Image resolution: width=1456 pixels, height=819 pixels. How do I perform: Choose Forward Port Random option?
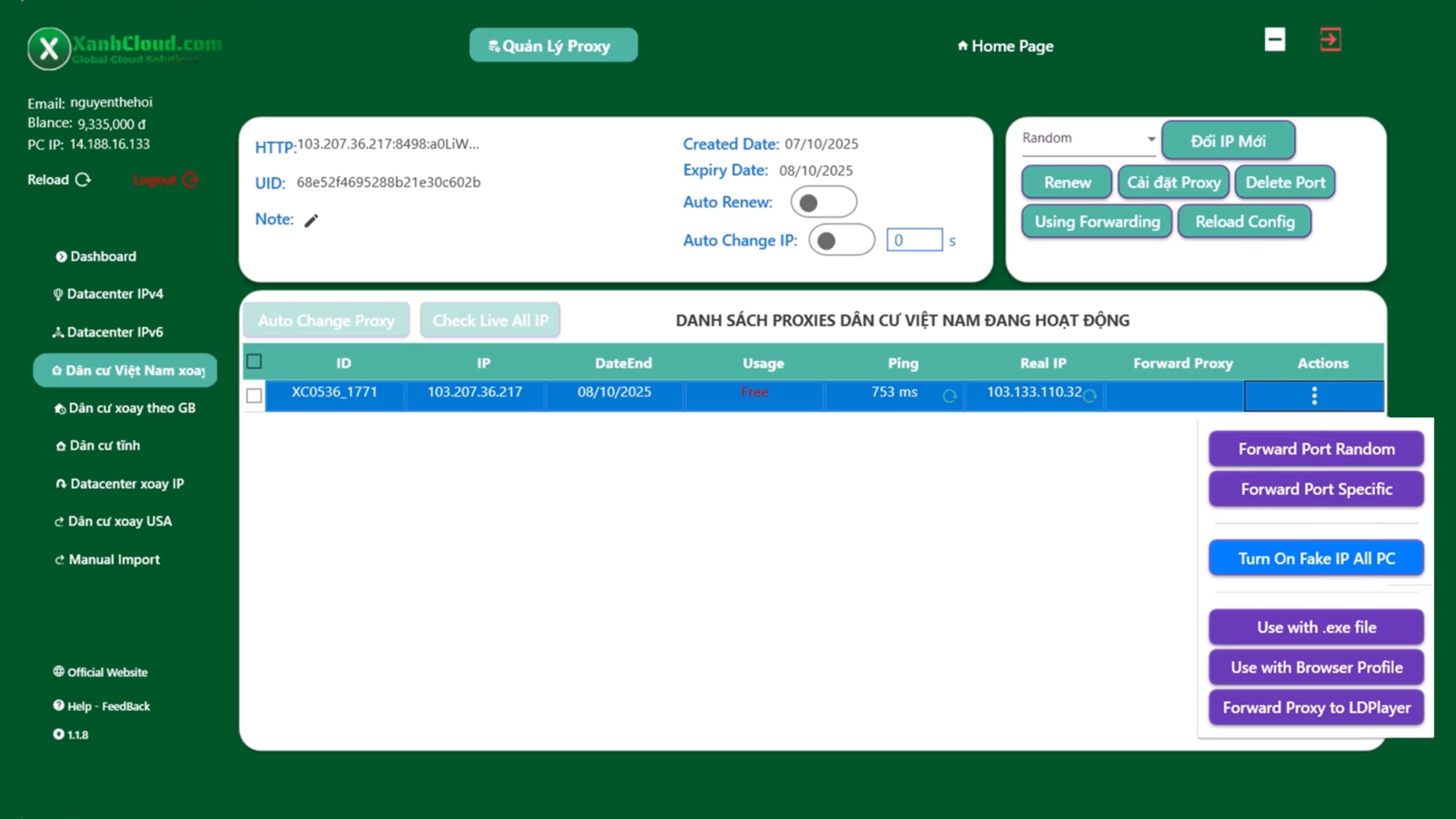pyautogui.click(x=1316, y=449)
